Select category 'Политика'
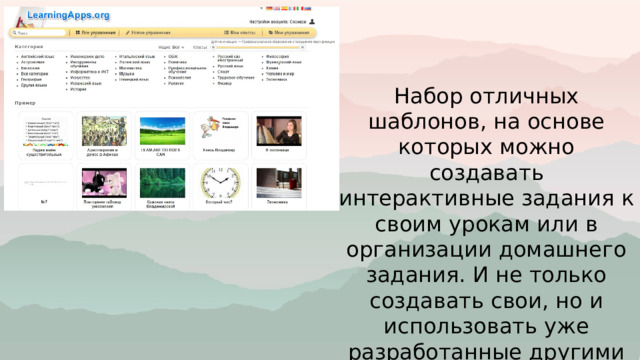This screenshot has height=360, width=640. pos(178,62)
